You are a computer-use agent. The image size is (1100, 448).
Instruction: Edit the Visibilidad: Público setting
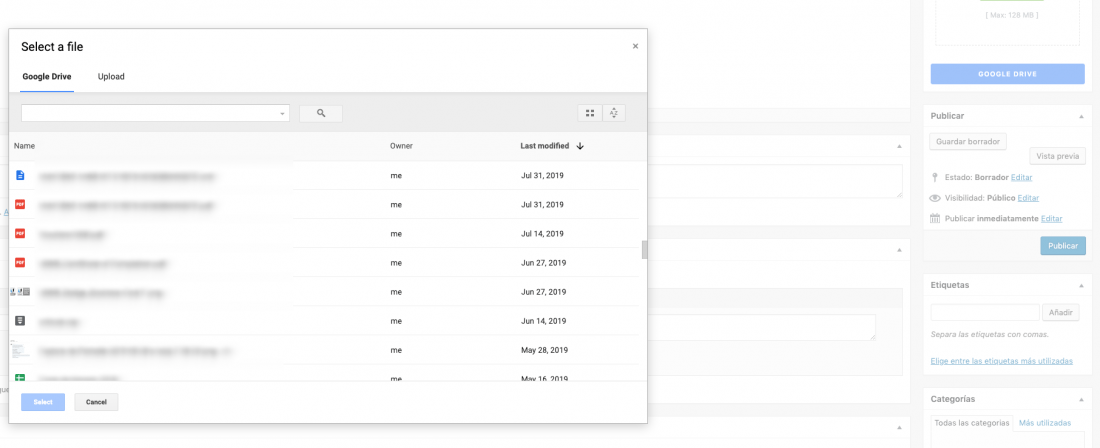(x=1028, y=198)
